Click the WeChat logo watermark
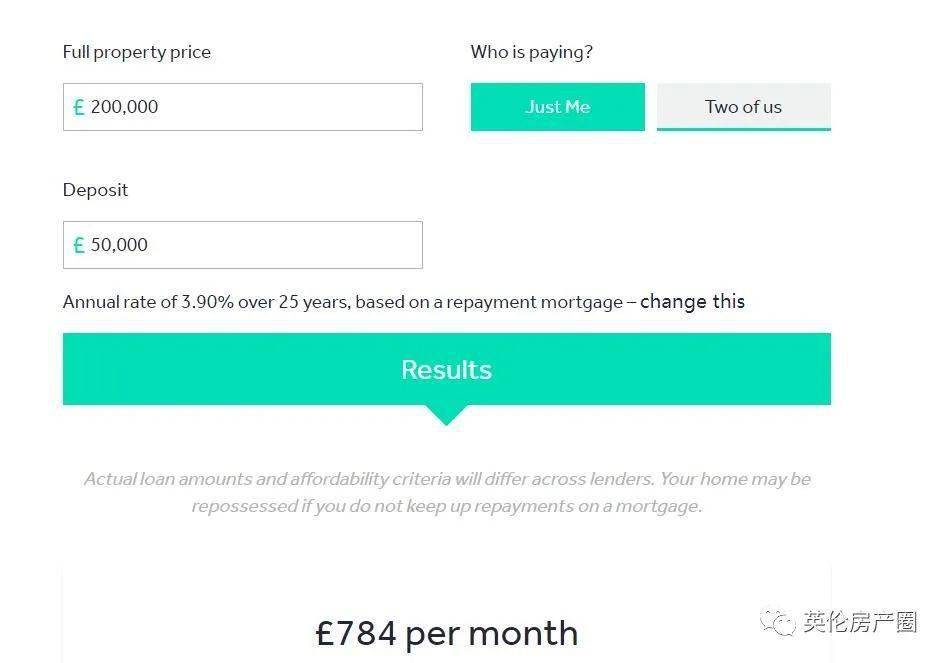Image resolution: width=948 pixels, height=663 pixels. [778, 623]
